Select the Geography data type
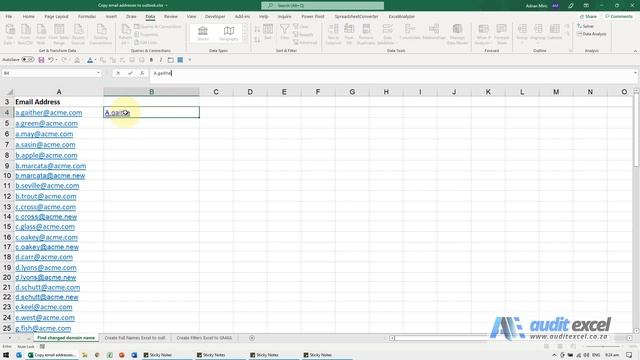Image resolution: width=640 pixels, height=360 pixels. 229,33
